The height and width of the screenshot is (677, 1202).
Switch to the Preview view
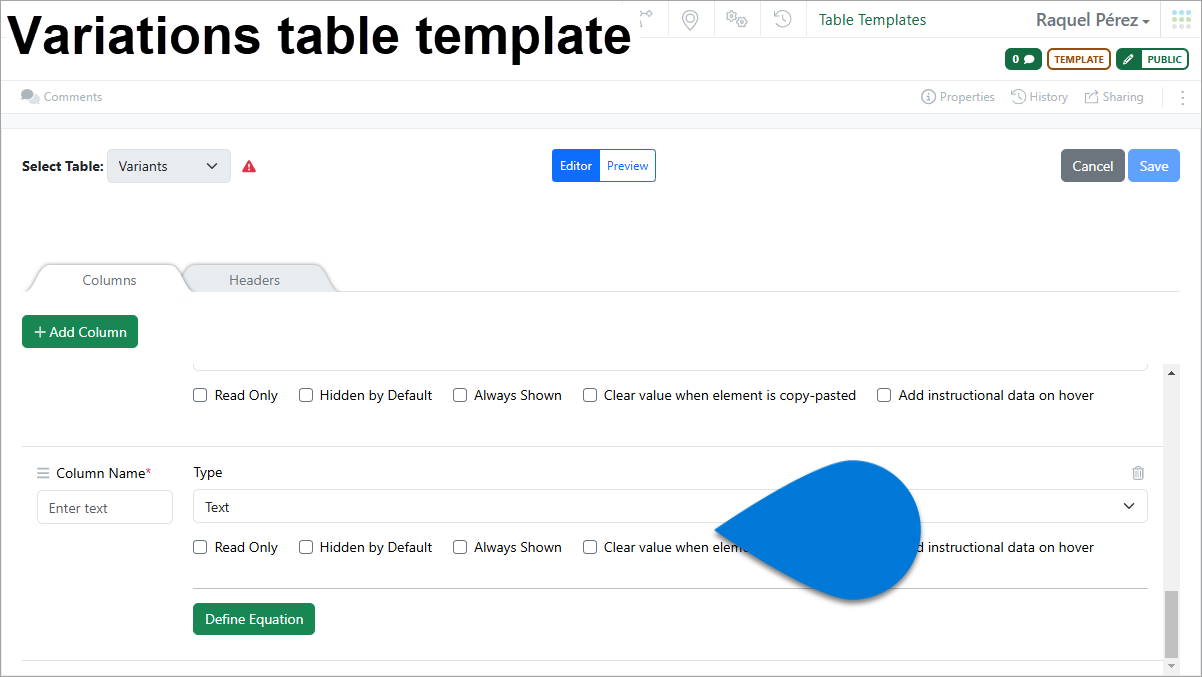627,166
